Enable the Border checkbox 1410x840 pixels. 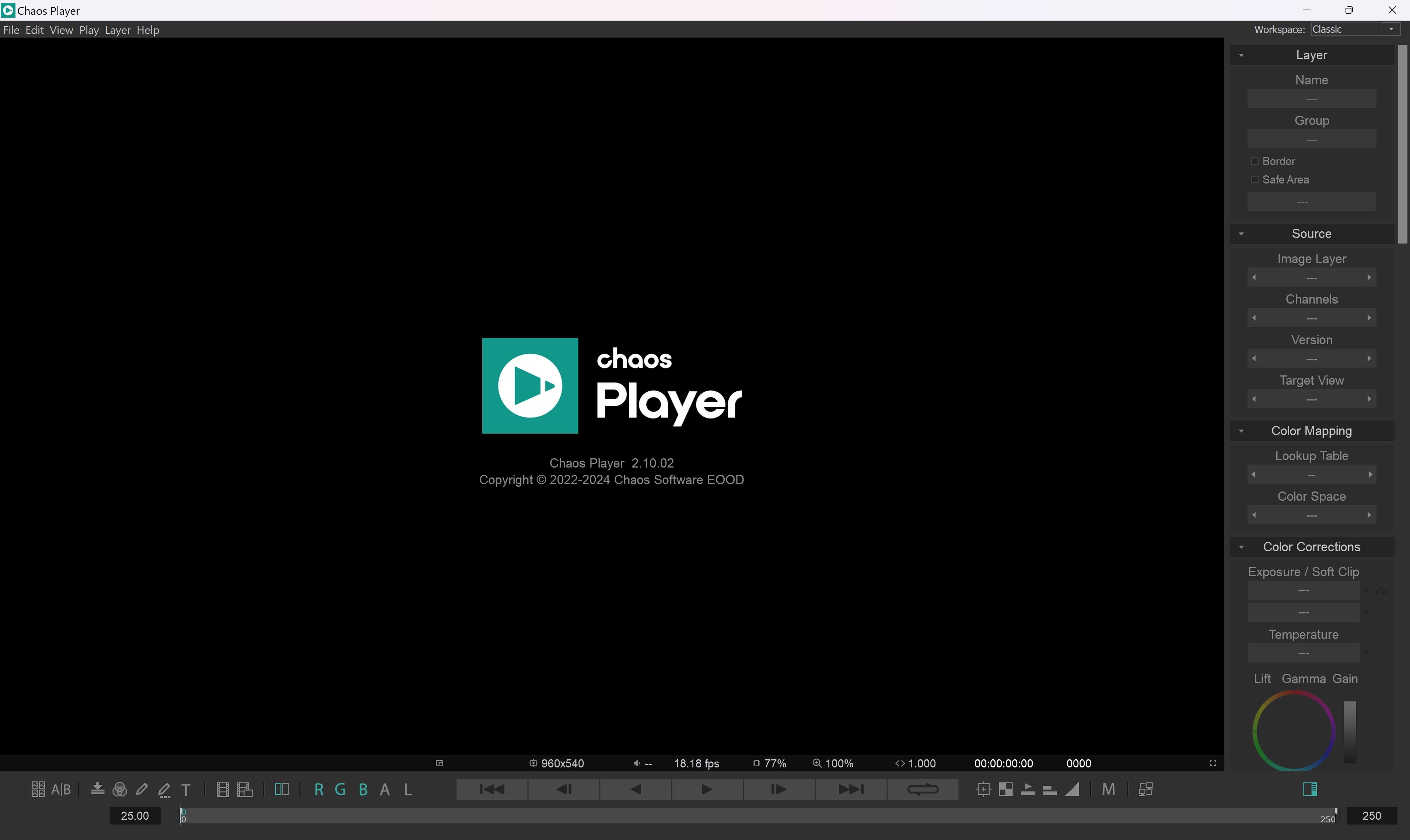tap(1255, 161)
